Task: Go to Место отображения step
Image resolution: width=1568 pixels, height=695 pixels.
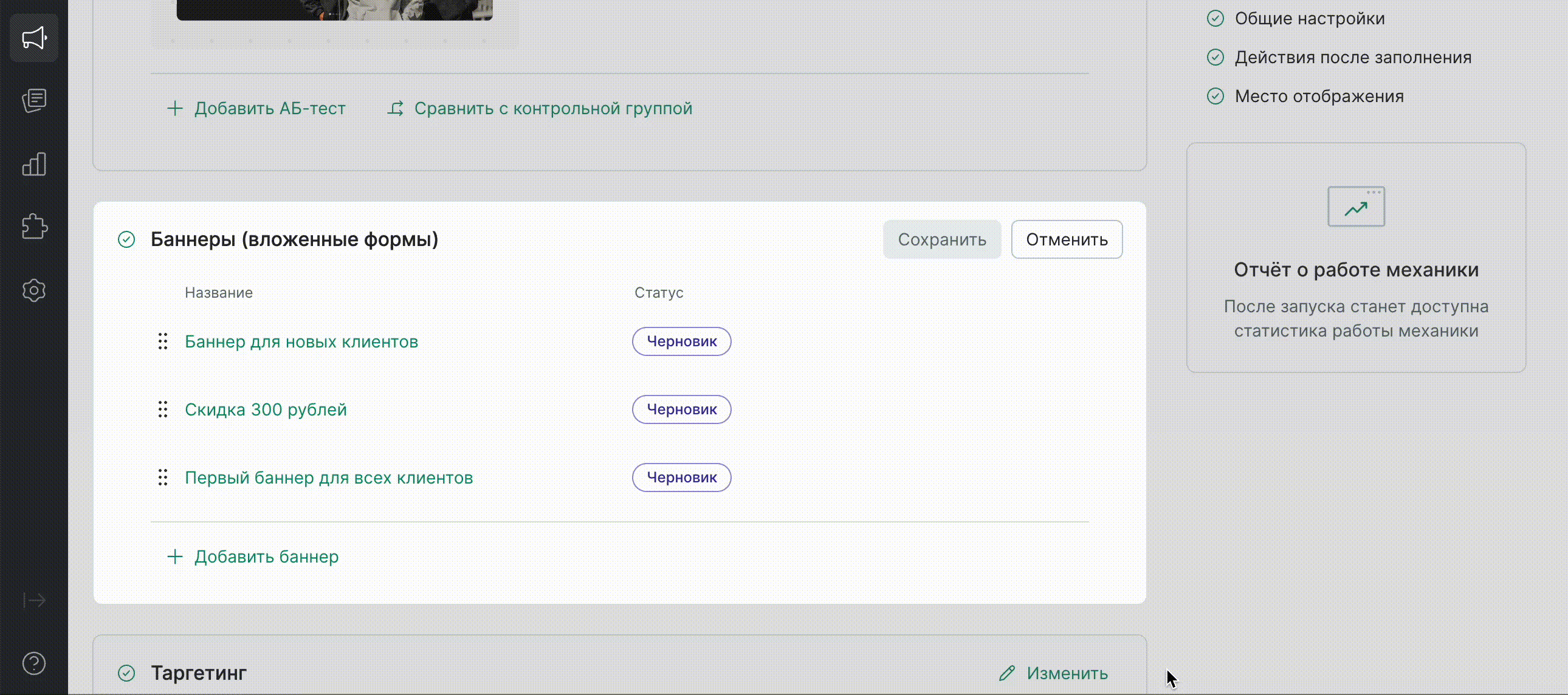Action: 1319,96
